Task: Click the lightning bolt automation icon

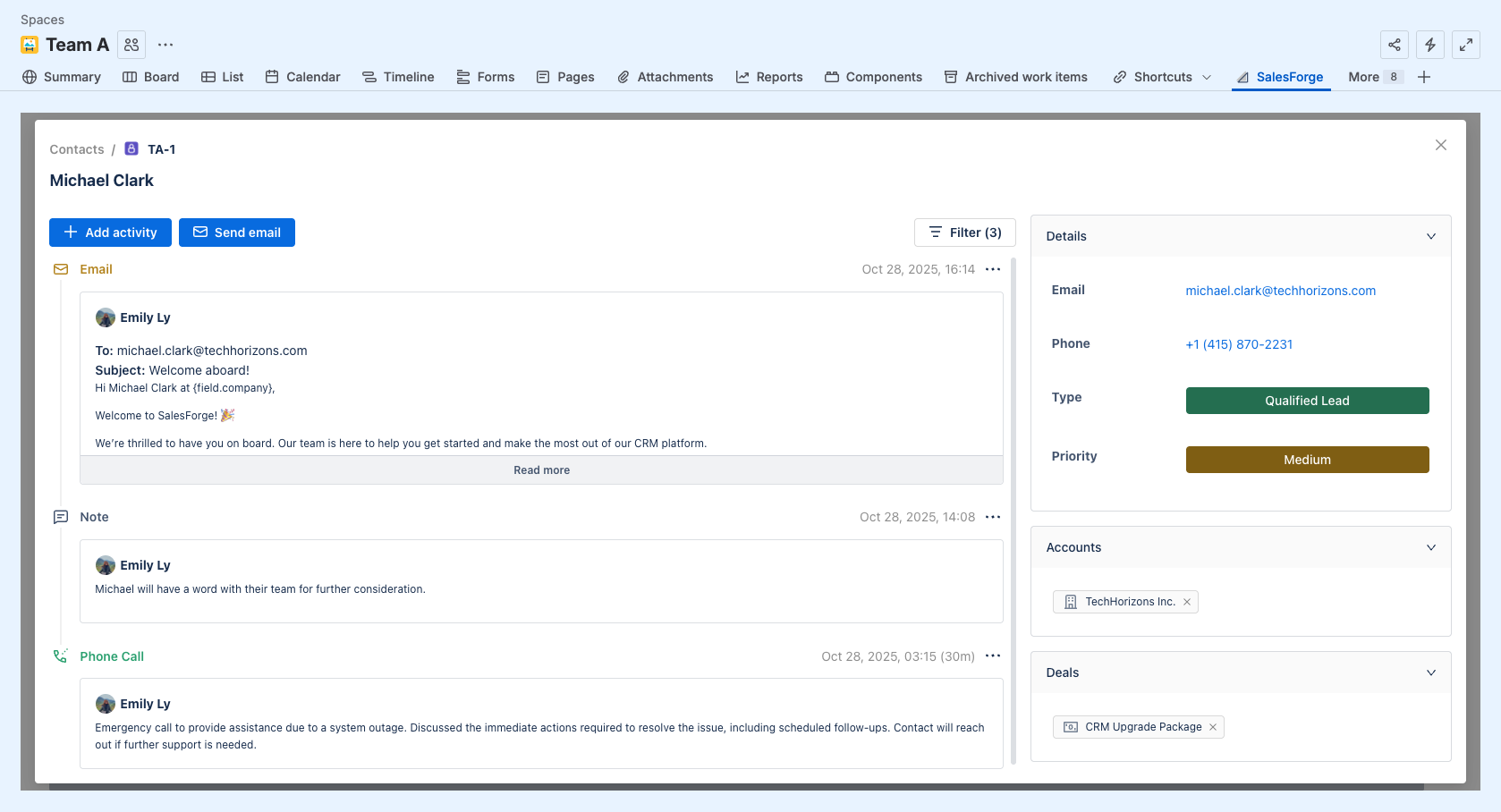Action: point(1429,45)
